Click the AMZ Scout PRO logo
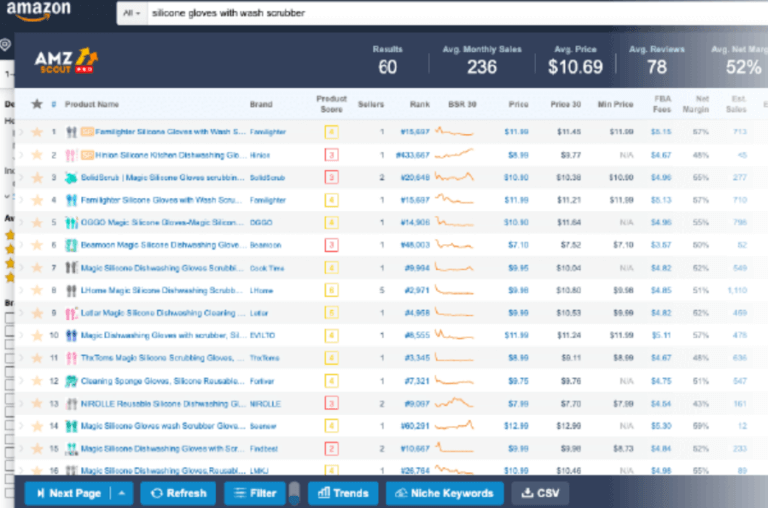The width and height of the screenshot is (768, 508). click(67, 61)
